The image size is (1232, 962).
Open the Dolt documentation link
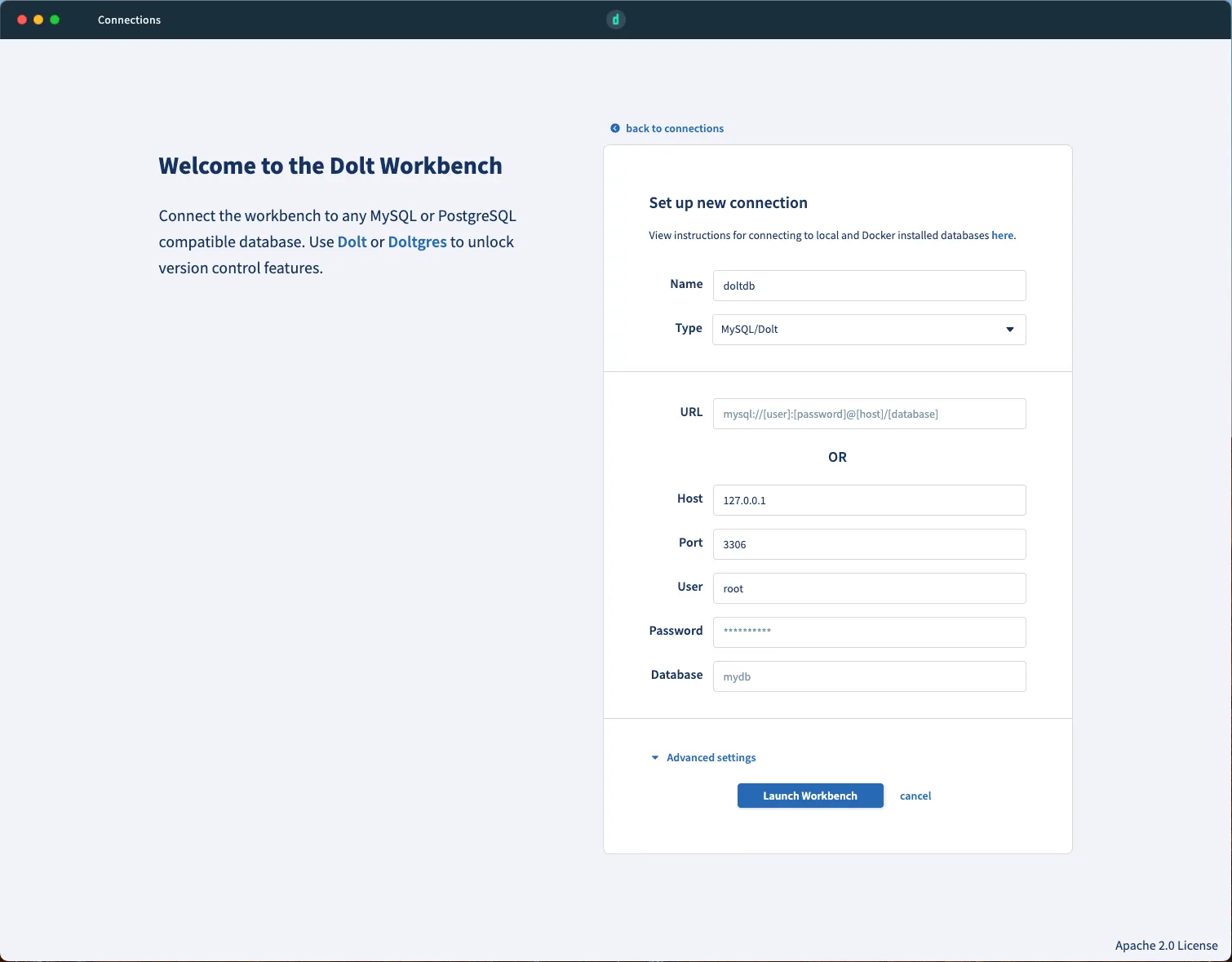(352, 242)
